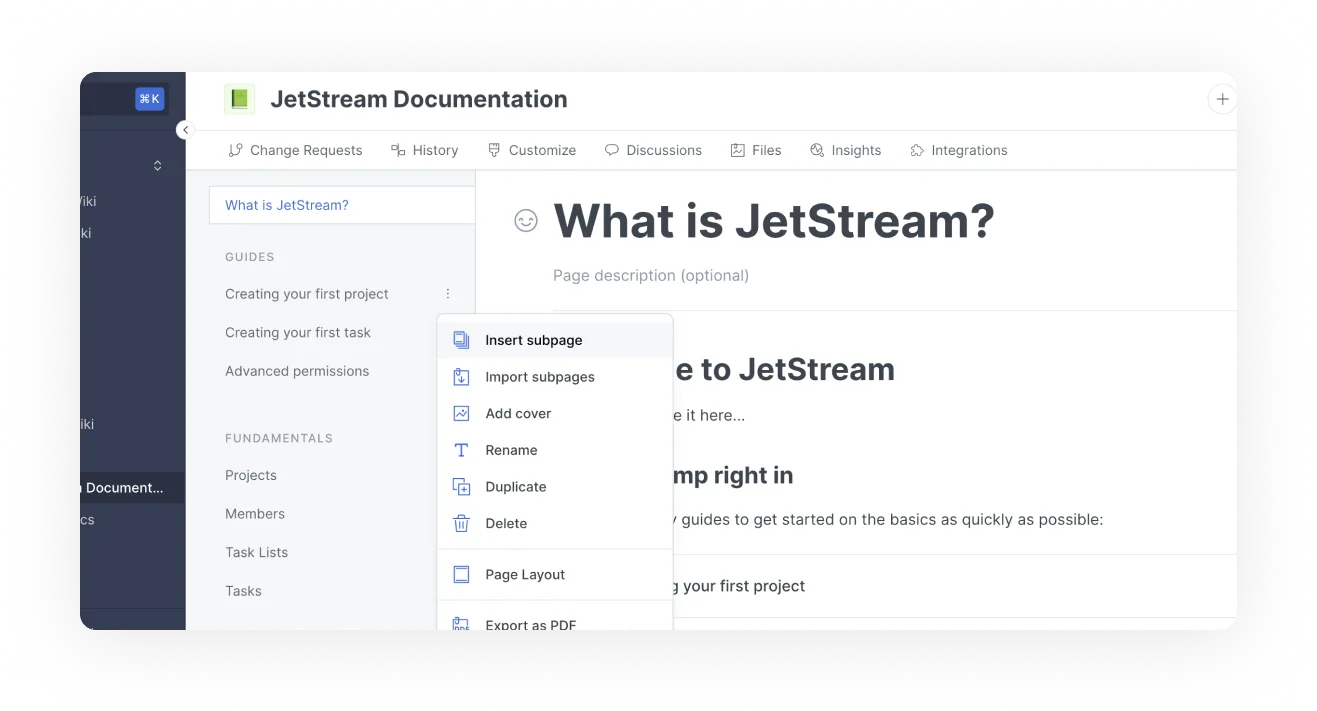Click the Insert subpage icon
The height and width of the screenshot is (711, 1317).
[x=461, y=340]
